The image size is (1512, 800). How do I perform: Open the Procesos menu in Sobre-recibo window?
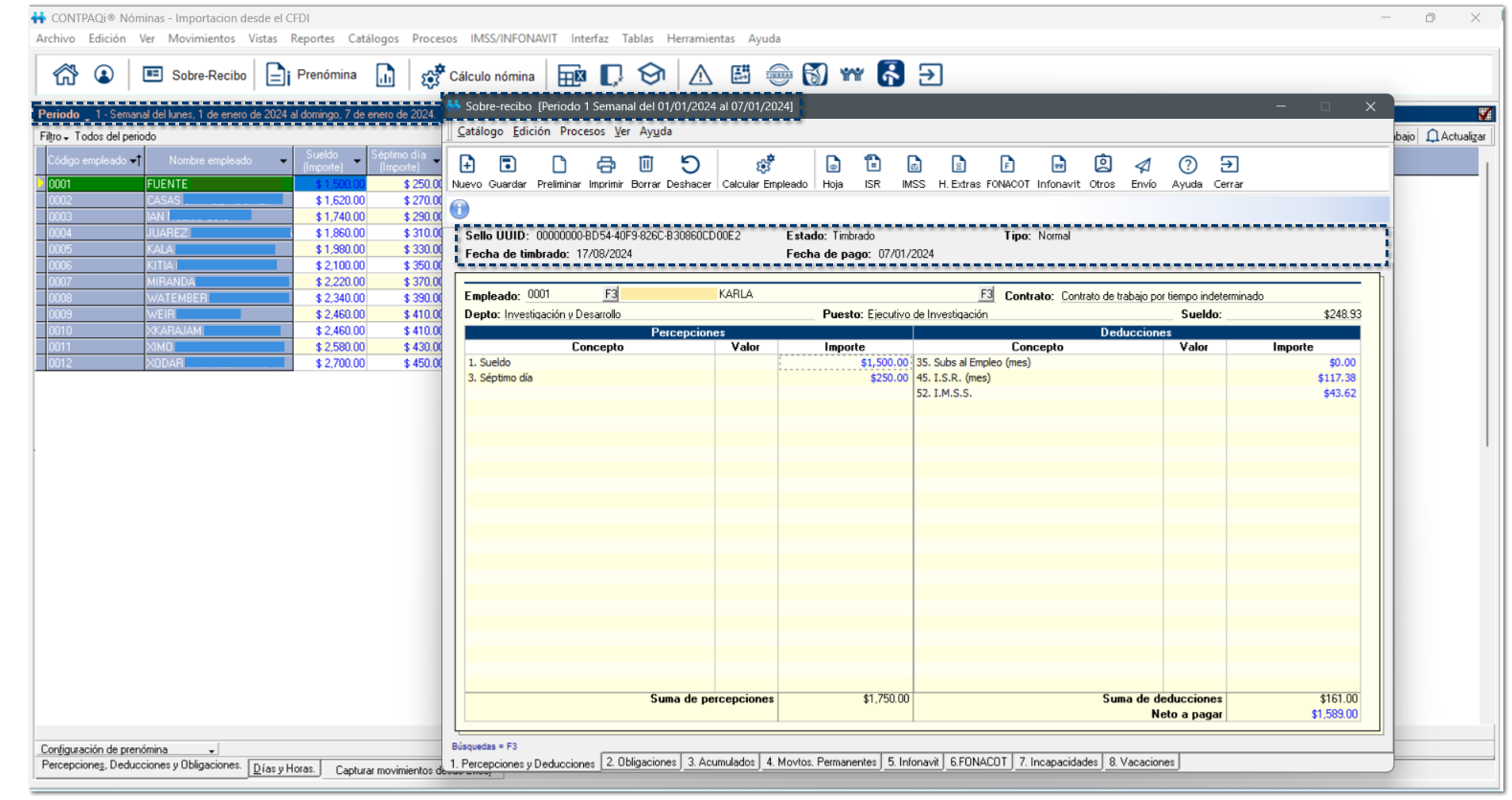click(582, 131)
